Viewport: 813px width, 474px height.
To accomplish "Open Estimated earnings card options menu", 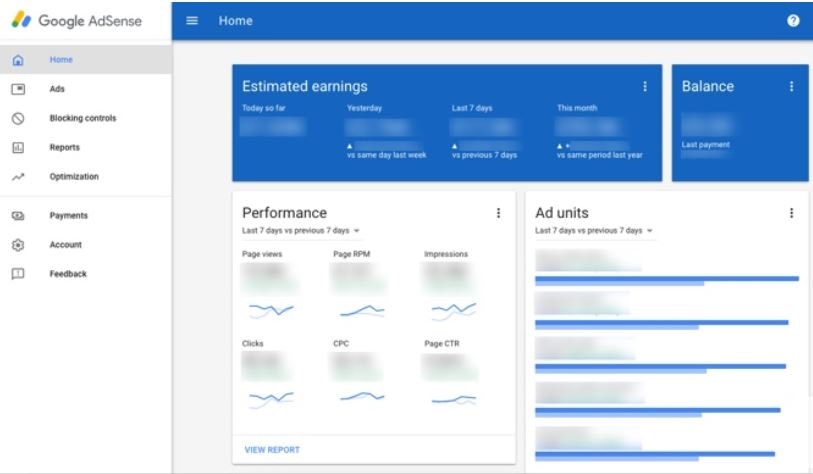I will (x=644, y=86).
